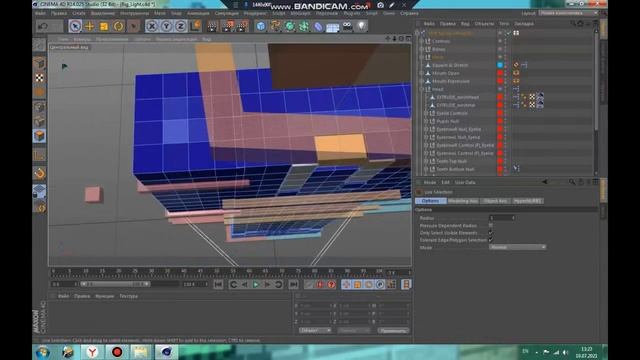Toggle blue layer dot for Squash & Stretch
The width and height of the screenshot is (640, 360).
click(500, 65)
